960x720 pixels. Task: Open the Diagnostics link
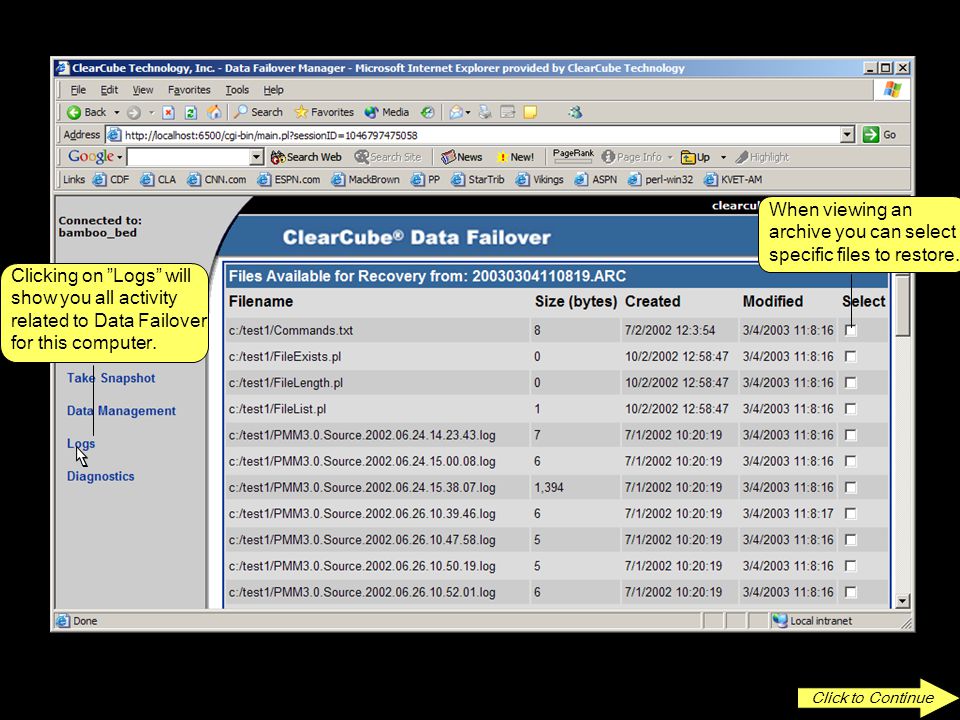(x=100, y=476)
